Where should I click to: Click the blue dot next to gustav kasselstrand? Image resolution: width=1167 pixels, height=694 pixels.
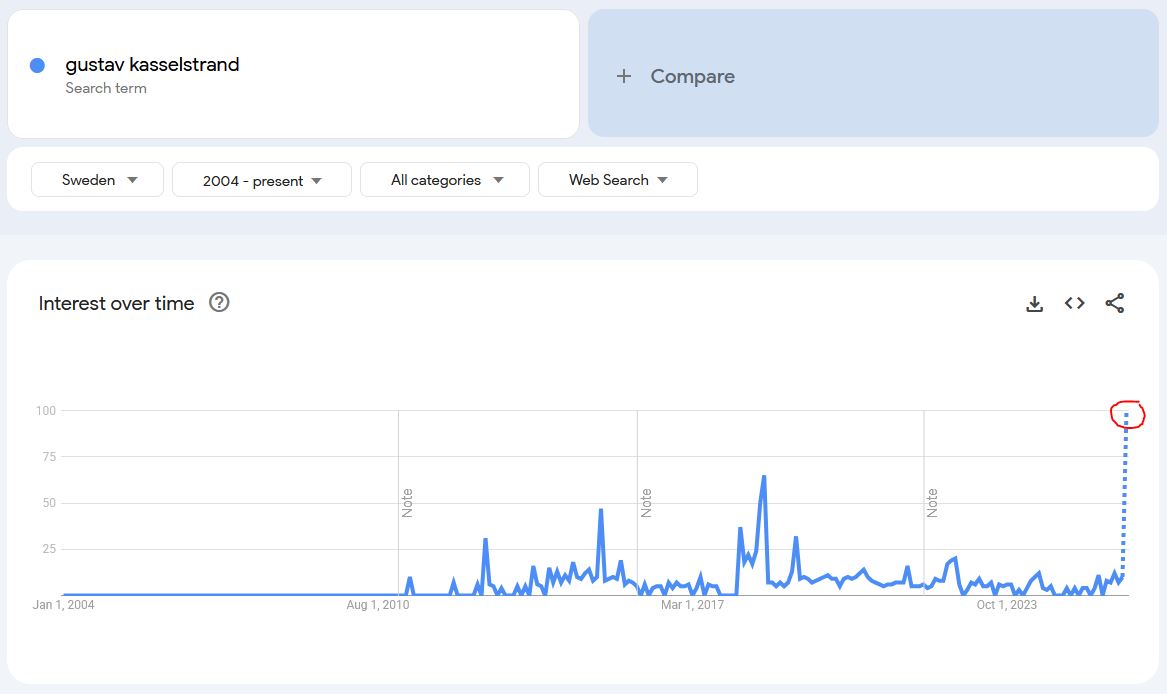click(37, 66)
